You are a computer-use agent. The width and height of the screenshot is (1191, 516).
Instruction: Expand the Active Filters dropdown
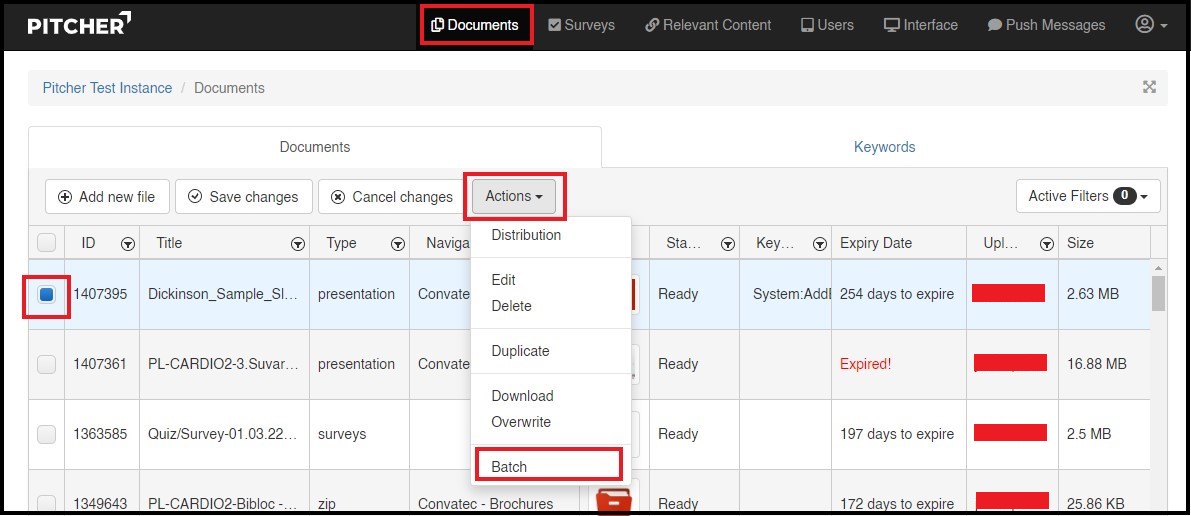tap(1087, 197)
